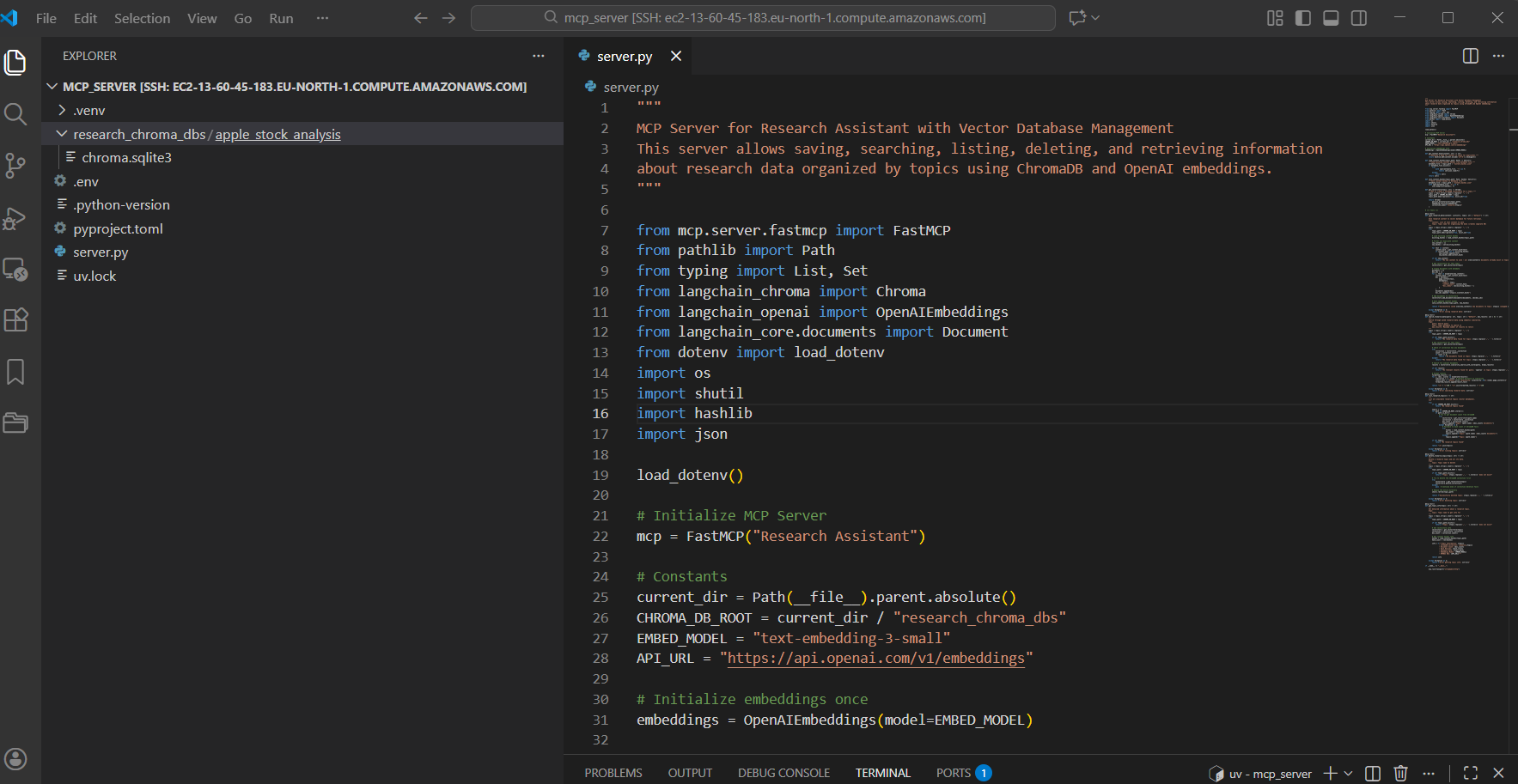Switch to the PORTS tab
Screen dimensions: 1518x784
coord(963,773)
